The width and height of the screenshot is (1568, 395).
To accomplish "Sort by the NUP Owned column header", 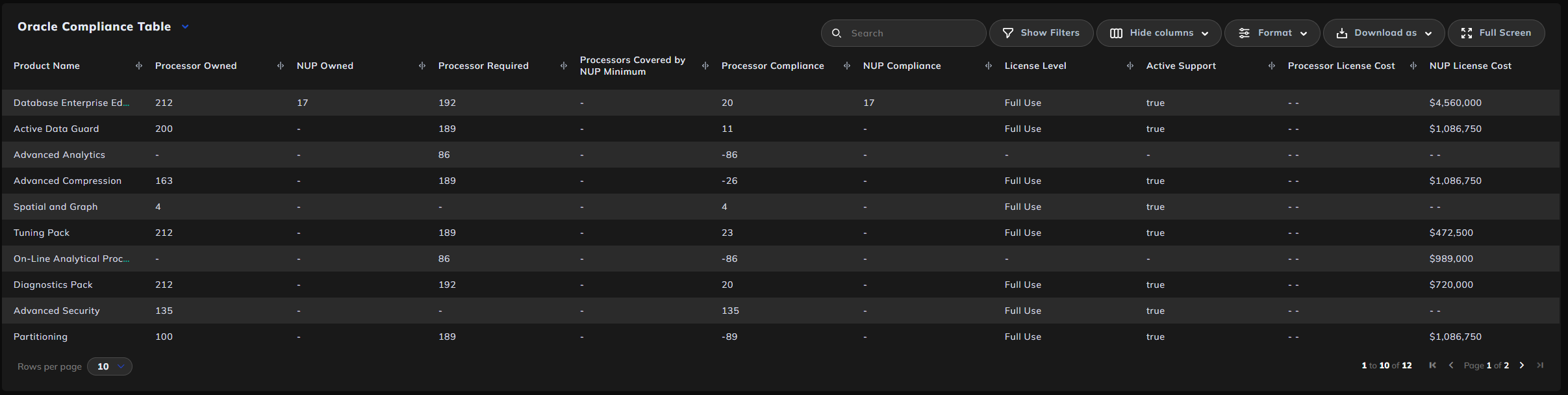I will click(325, 66).
